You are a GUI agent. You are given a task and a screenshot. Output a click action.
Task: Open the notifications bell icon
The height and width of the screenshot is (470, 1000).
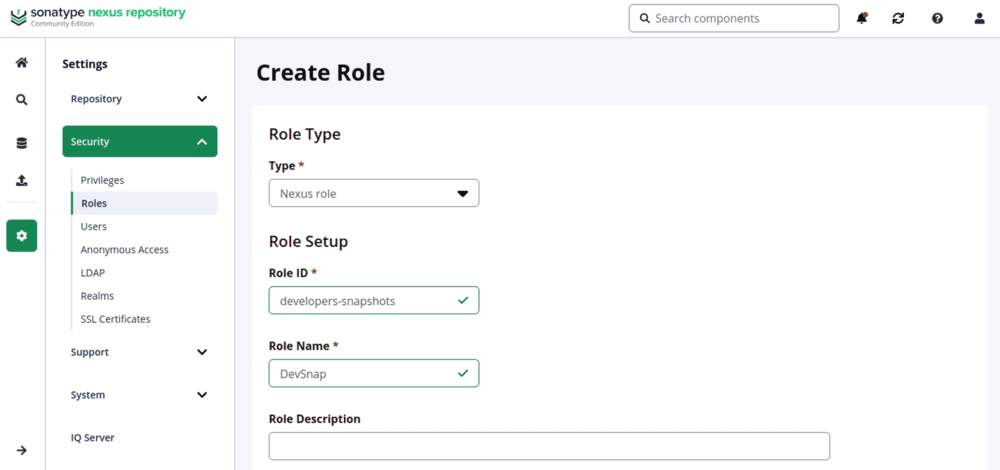[862, 18]
